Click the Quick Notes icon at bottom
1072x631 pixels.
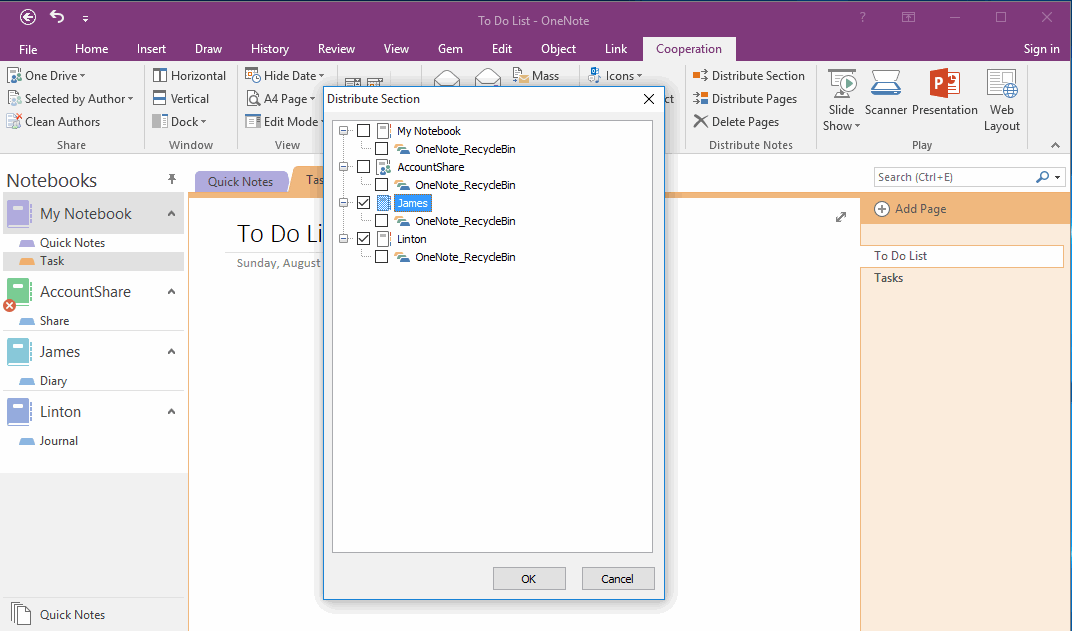pyautogui.click(x=21, y=614)
